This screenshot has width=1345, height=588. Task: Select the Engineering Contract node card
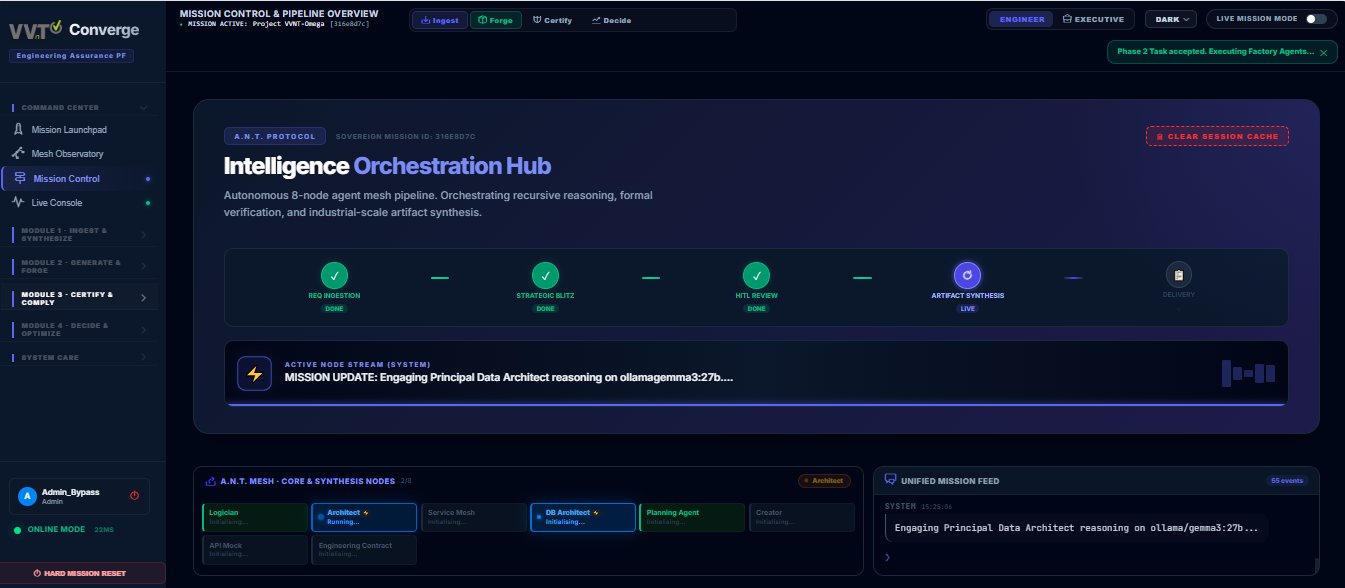tap(364, 549)
